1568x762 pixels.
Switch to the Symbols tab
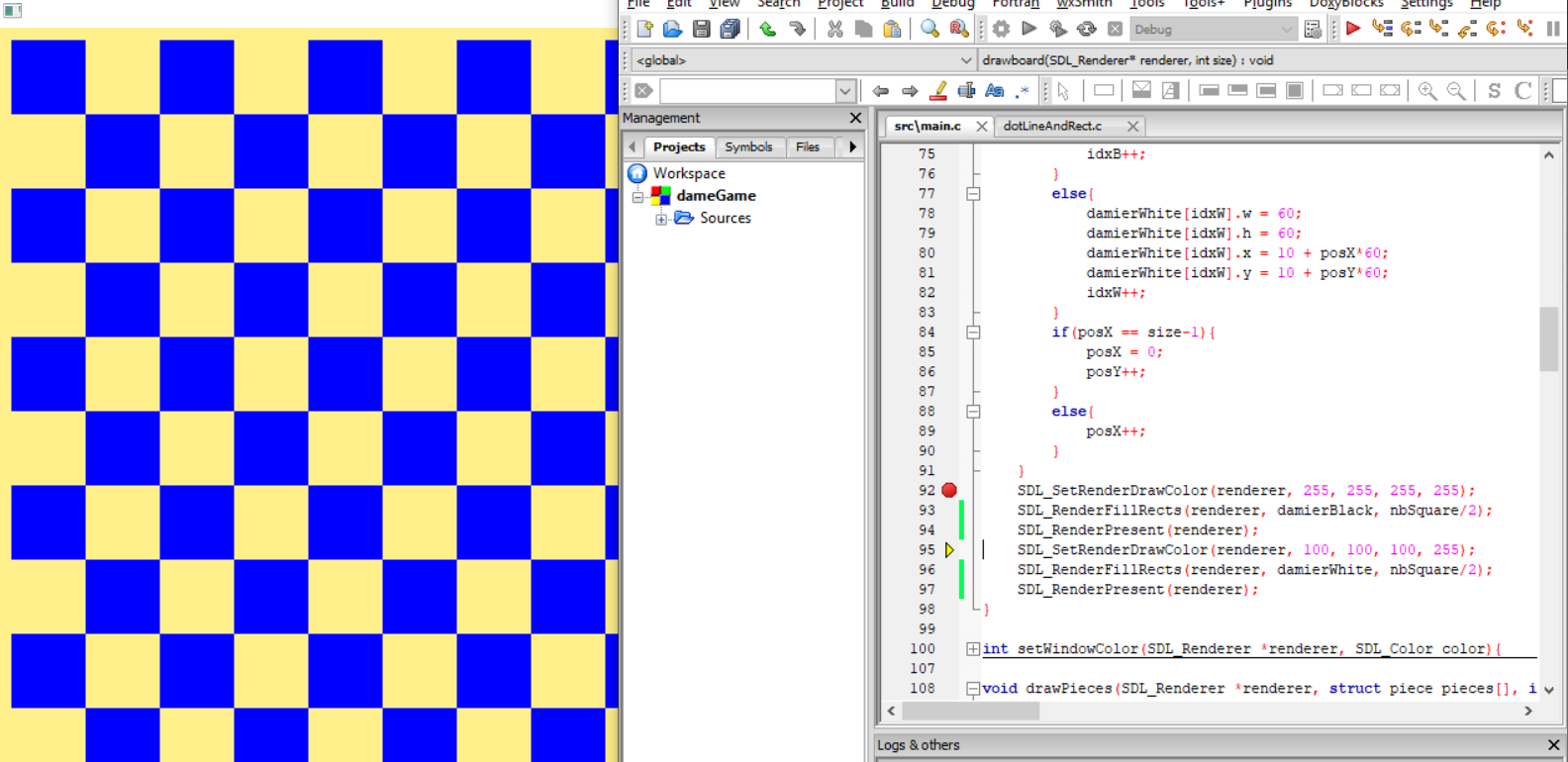pos(748,146)
